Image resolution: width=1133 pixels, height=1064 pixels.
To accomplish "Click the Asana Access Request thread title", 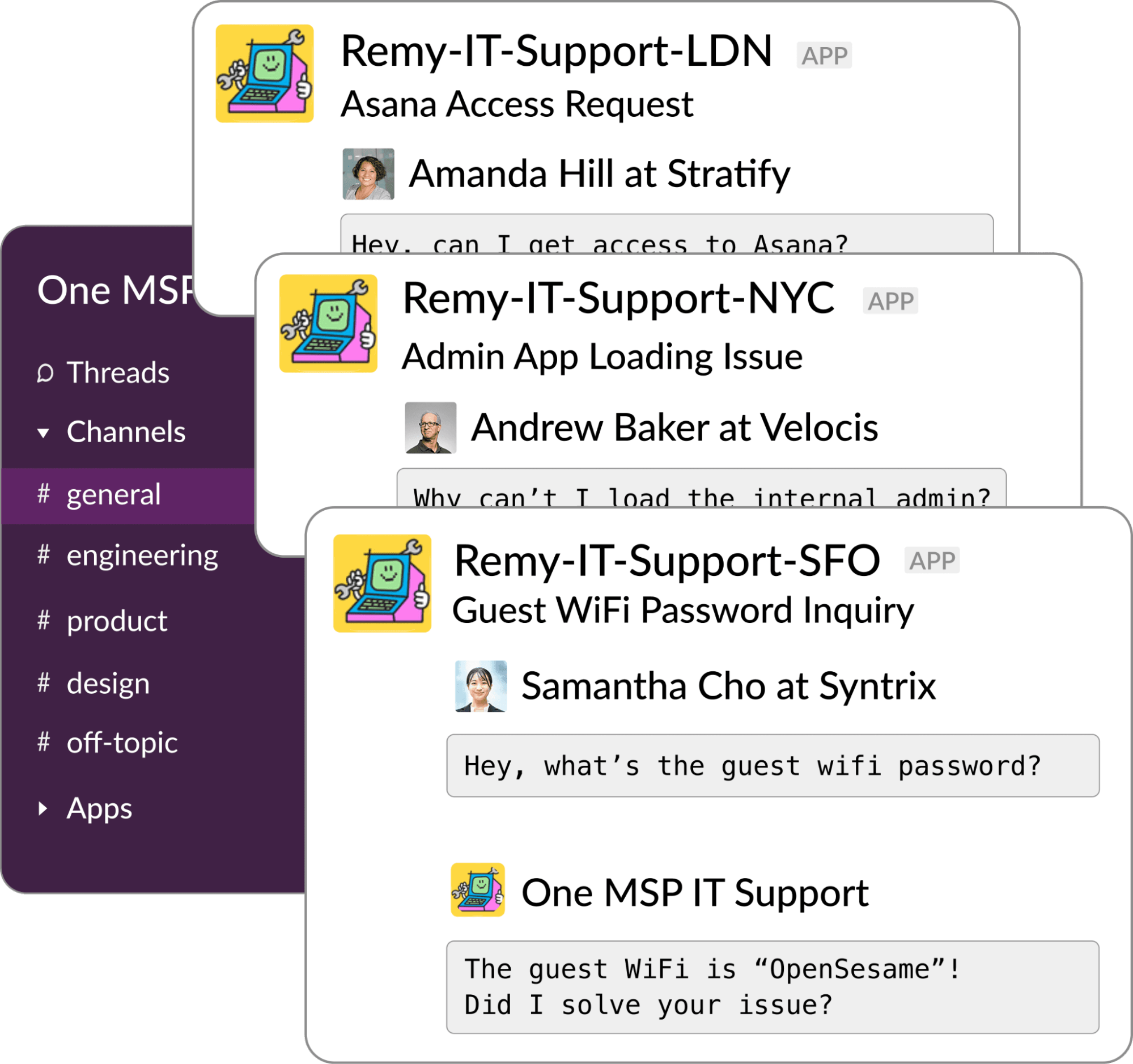I will 516,104.
